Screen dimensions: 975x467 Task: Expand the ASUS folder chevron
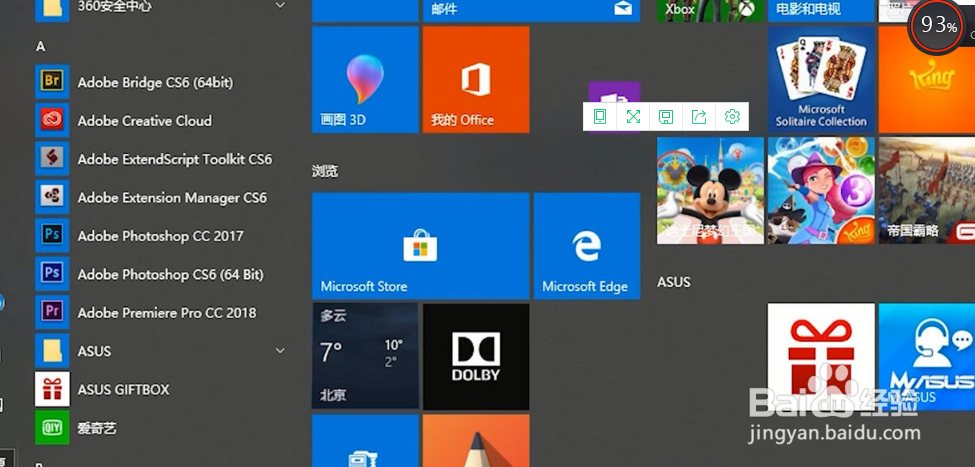280,351
